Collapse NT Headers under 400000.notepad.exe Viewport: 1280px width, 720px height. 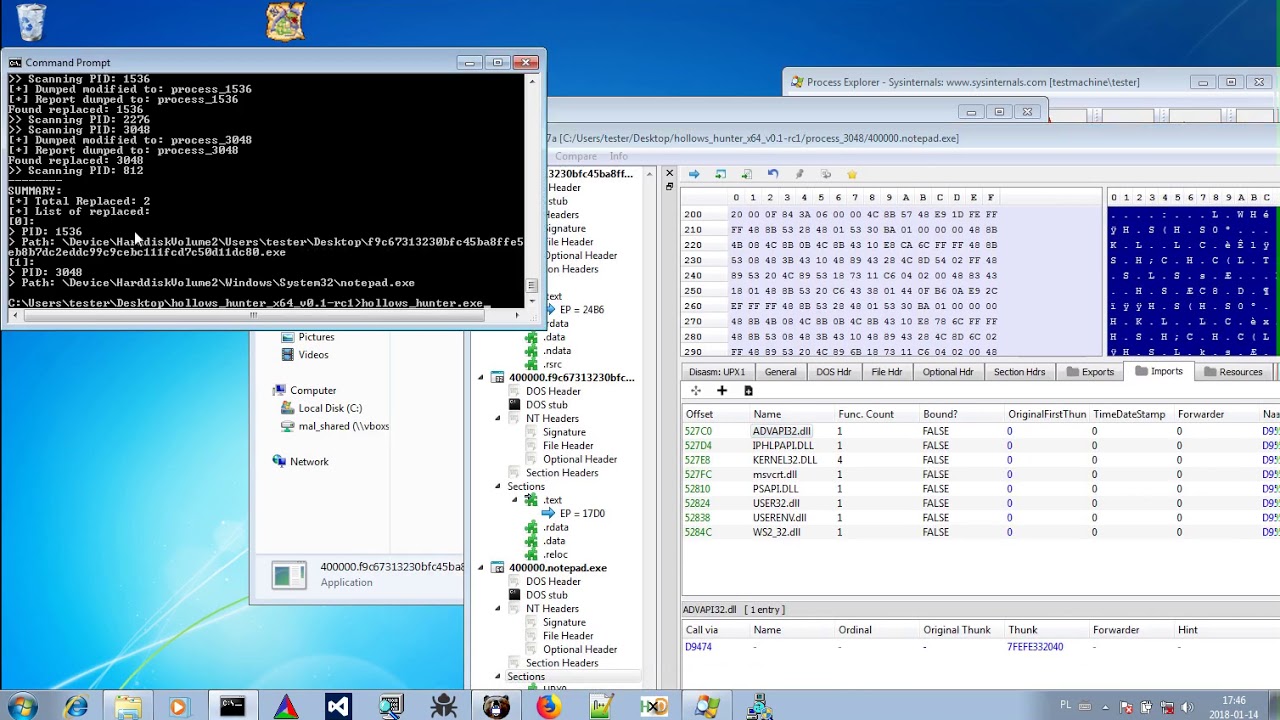click(x=498, y=609)
